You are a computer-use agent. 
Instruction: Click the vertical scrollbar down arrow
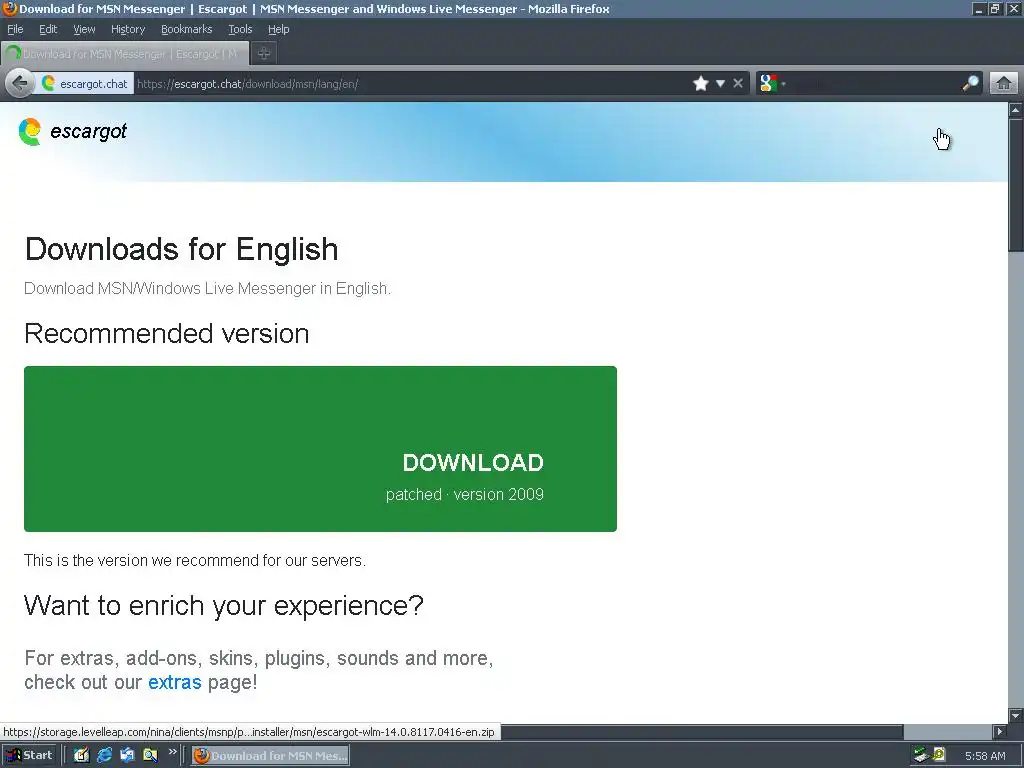point(1016,716)
